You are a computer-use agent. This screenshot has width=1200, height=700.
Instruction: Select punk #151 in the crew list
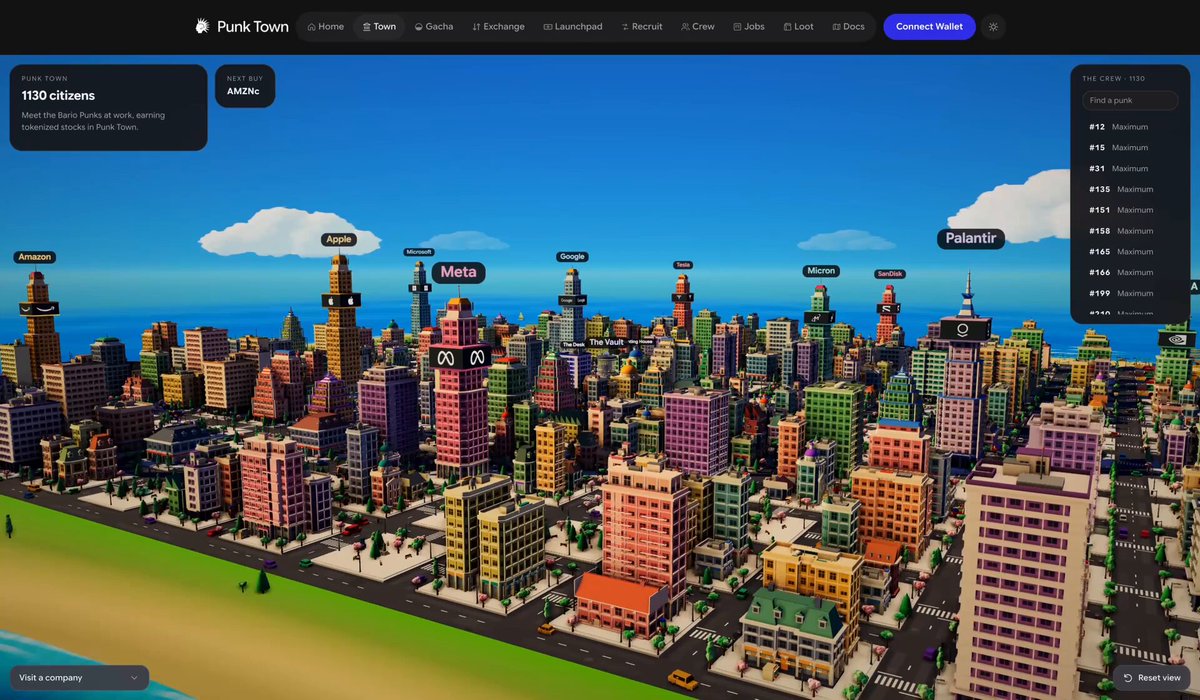[1130, 210]
